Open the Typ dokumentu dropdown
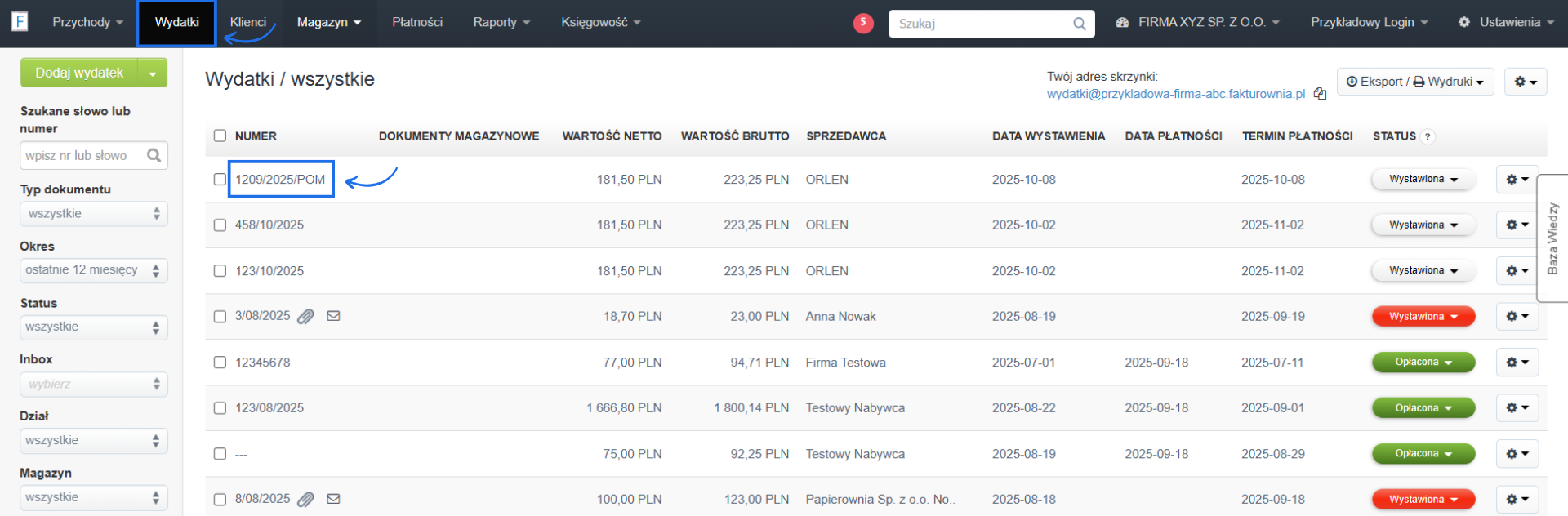The height and width of the screenshot is (516, 1568). [x=93, y=214]
